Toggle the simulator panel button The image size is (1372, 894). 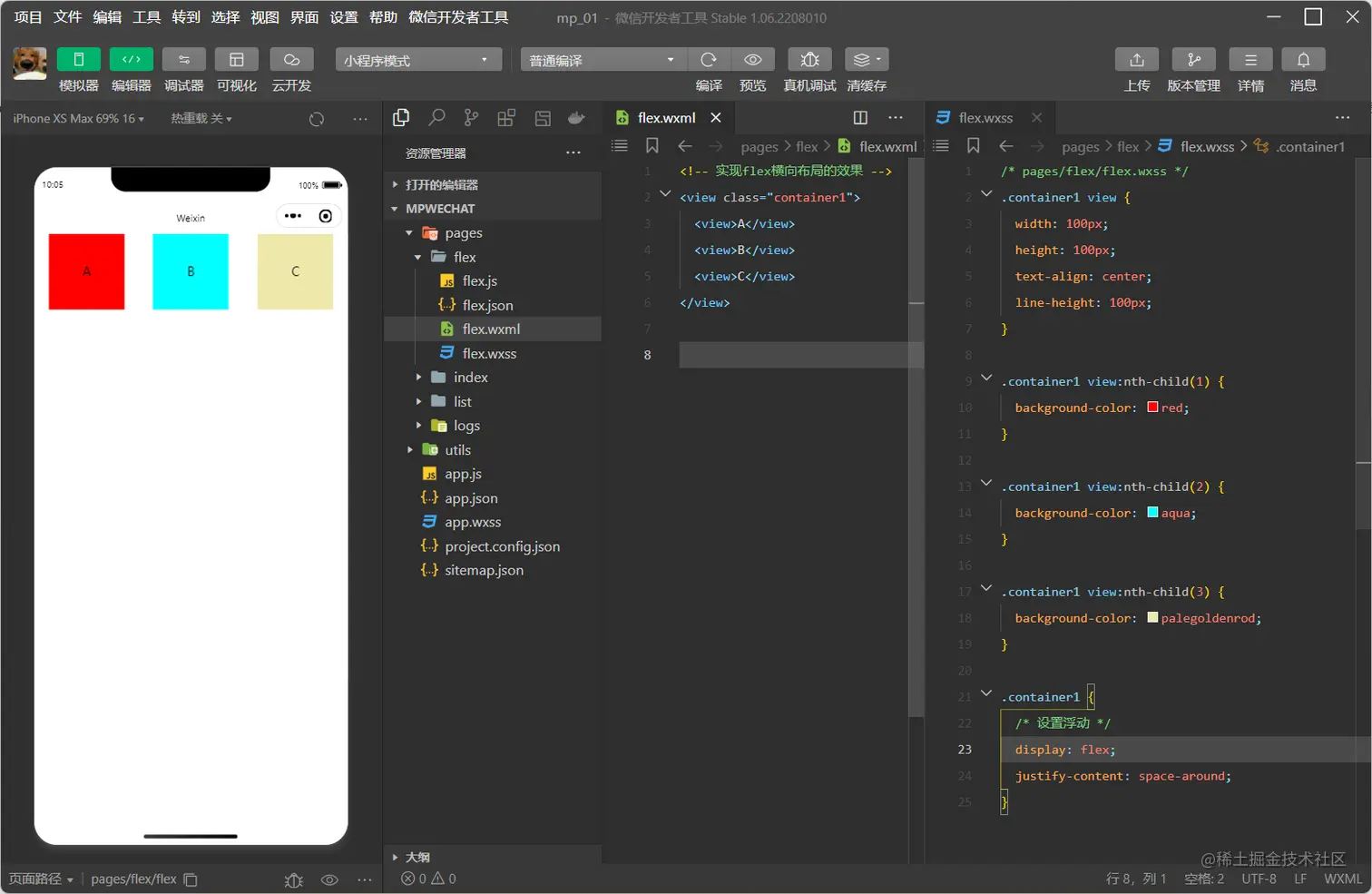click(x=79, y=59)
